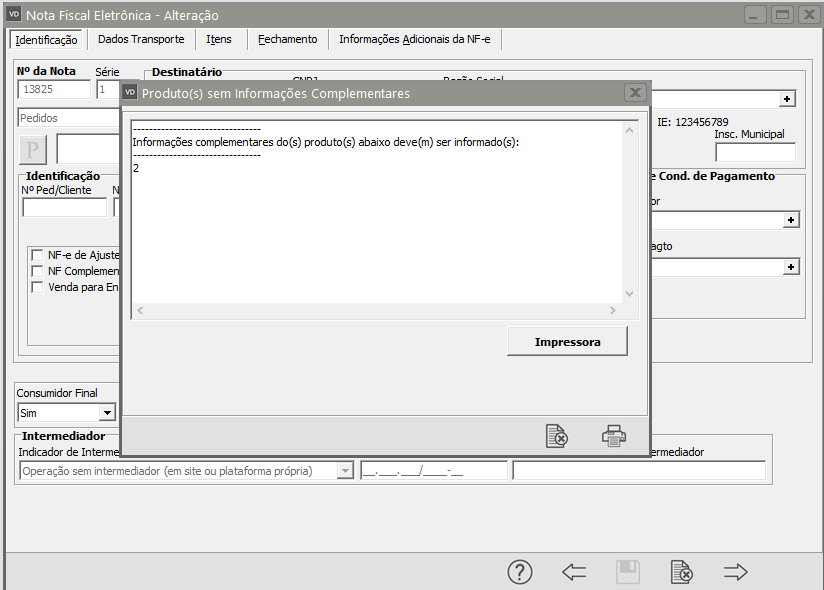Click the cancel document icon in the bottom toolbar

(682, 572)
